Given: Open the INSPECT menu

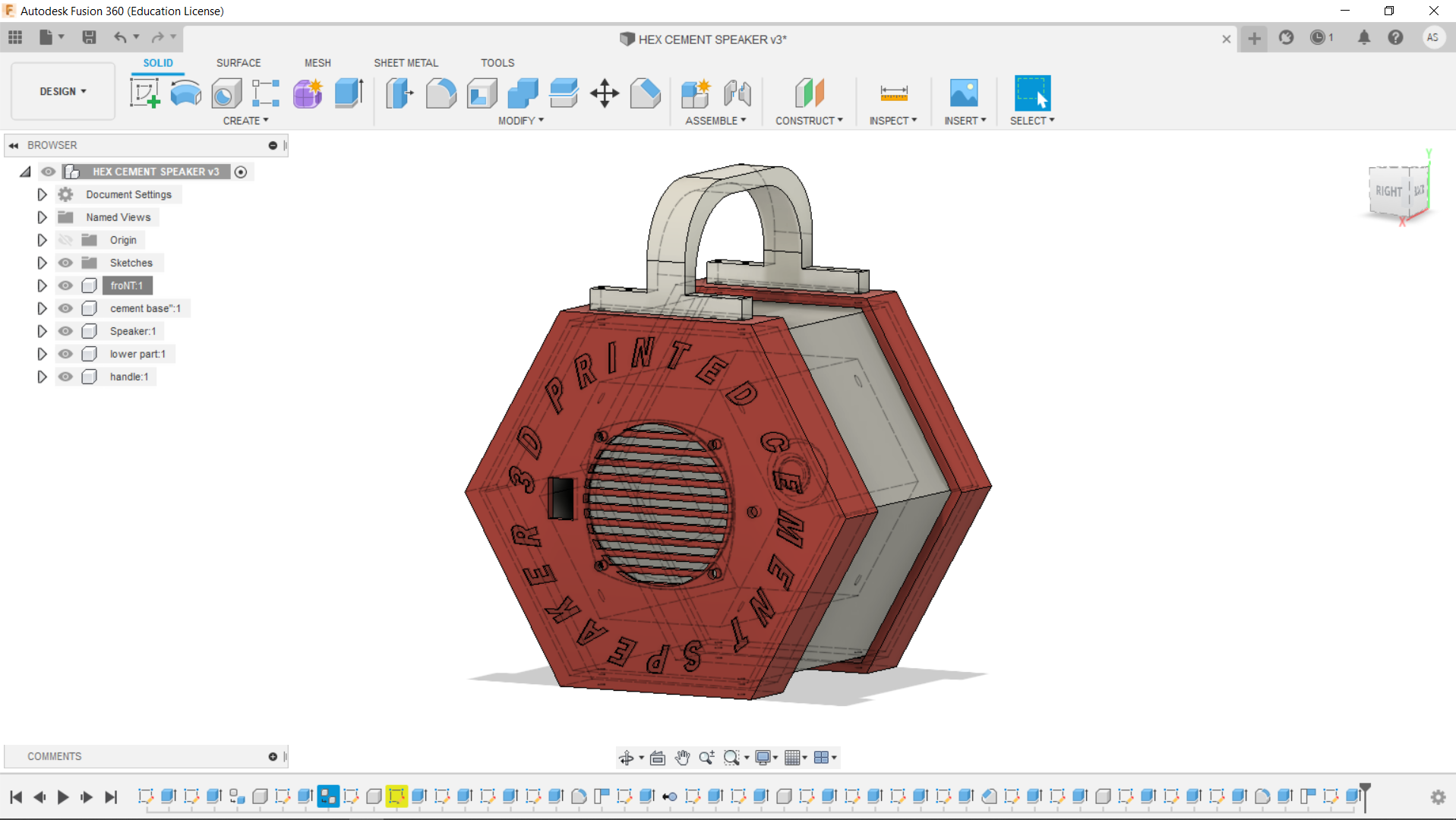Looking at the screenshot, I should (893, 121).
